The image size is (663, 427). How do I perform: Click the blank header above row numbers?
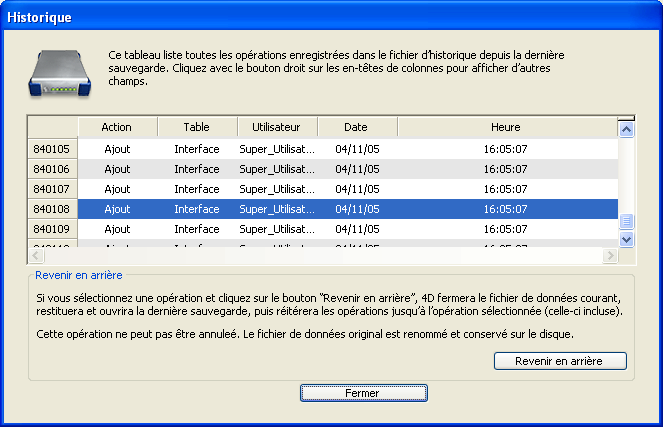coord(52,127)
